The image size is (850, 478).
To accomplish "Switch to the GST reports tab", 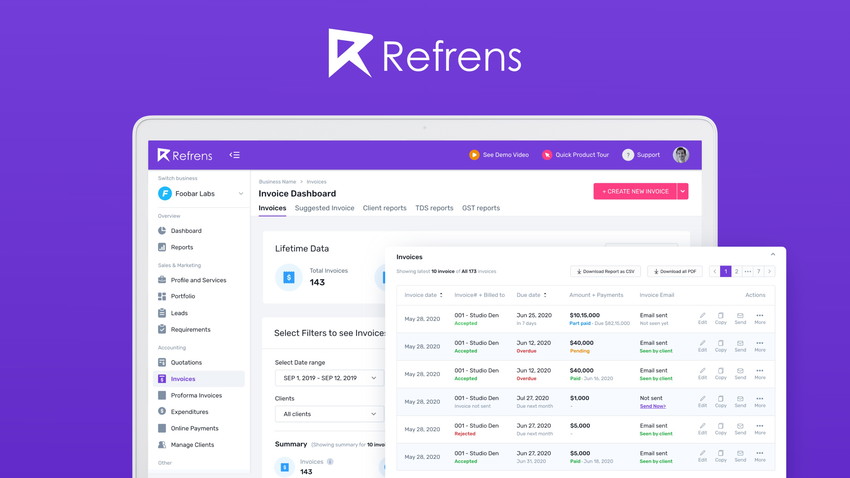I will [481, 208].
